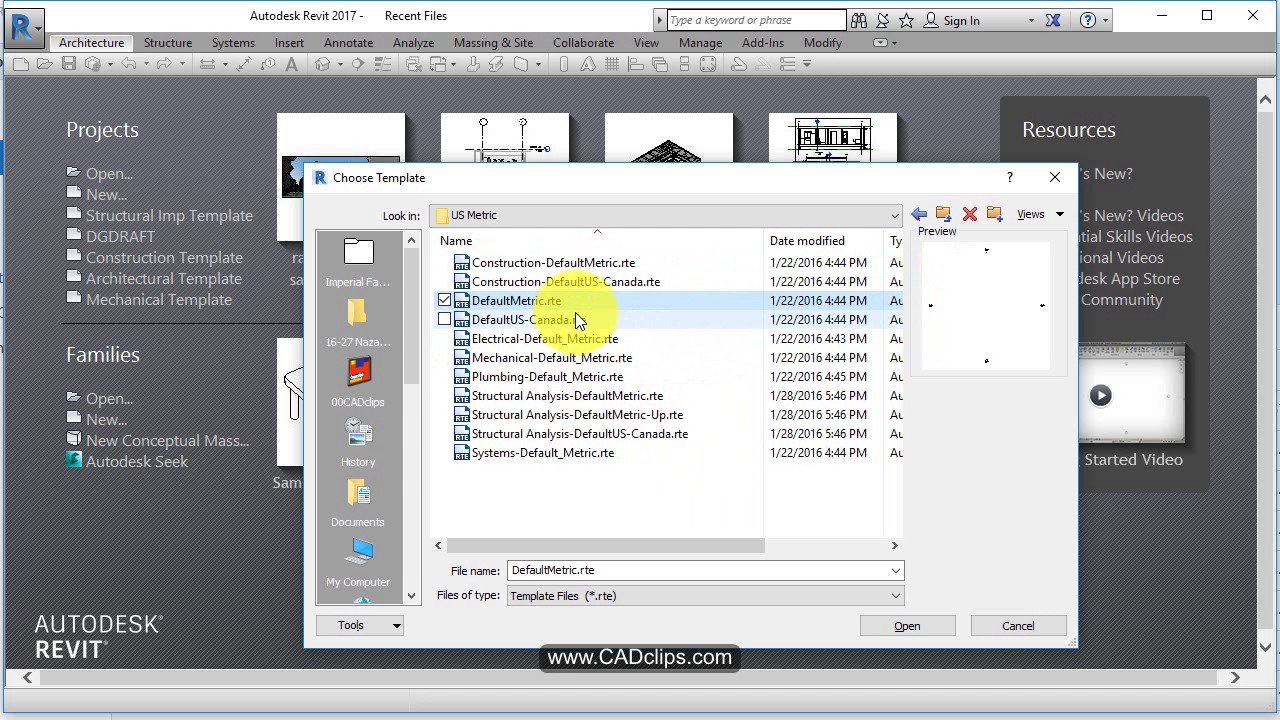Click the Redo icon
This screenshot has width=1280, height=720.
pos(166,63)
